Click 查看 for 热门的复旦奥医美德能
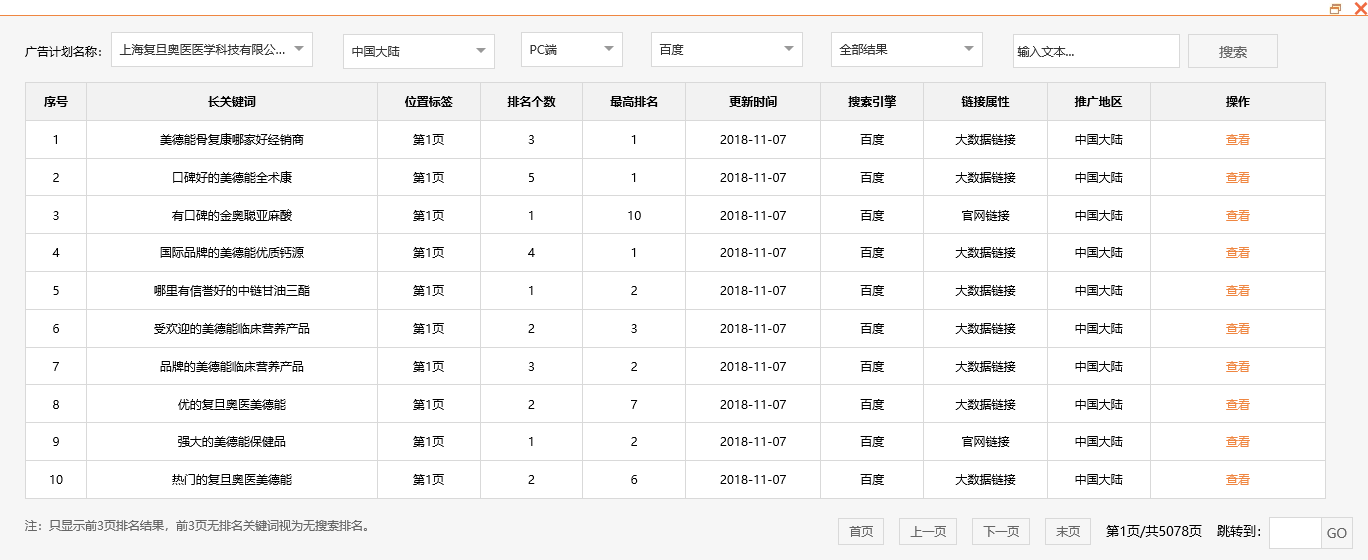Viewport: 1368px width, 560px height. click(1238, 480)
